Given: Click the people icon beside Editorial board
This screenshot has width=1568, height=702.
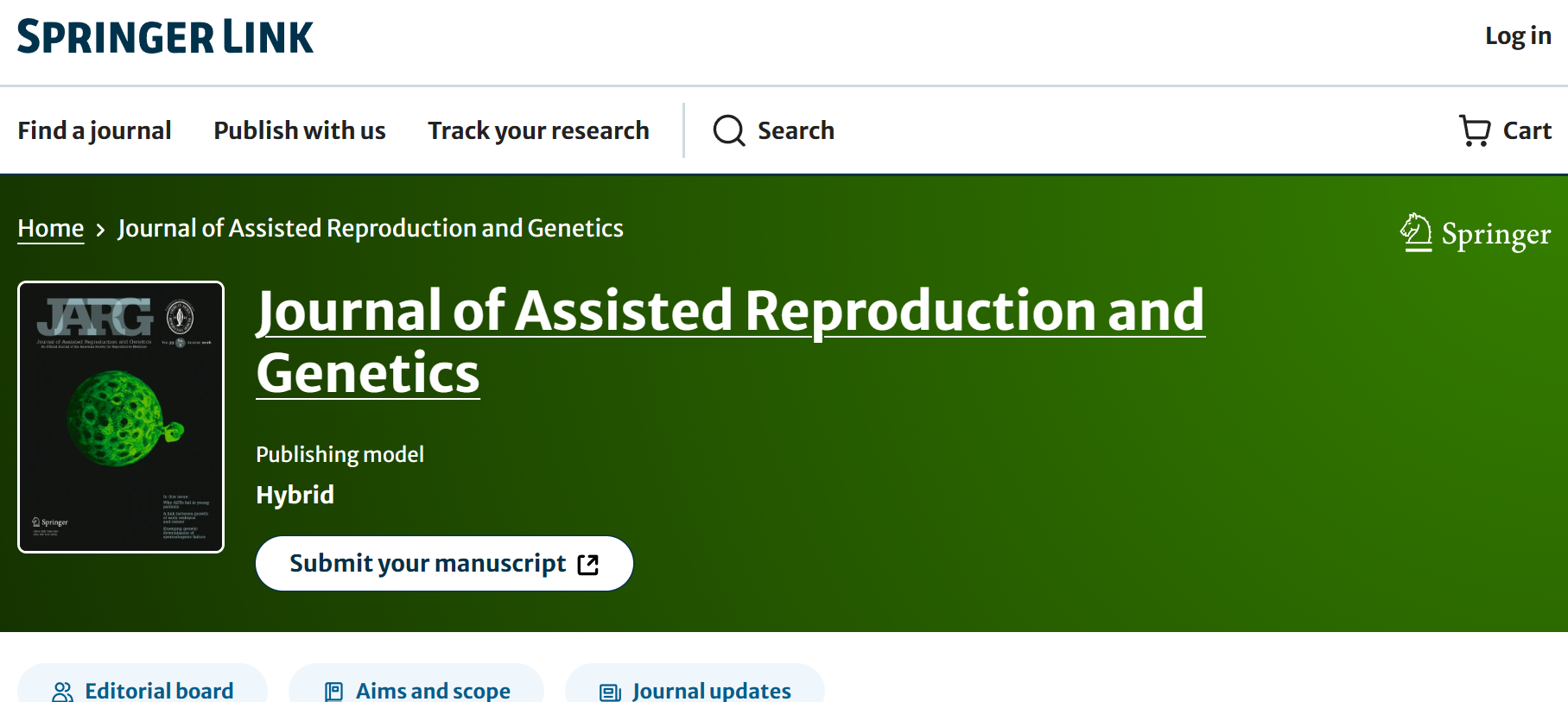Looking at the screenshot, I should click(63, 692).
